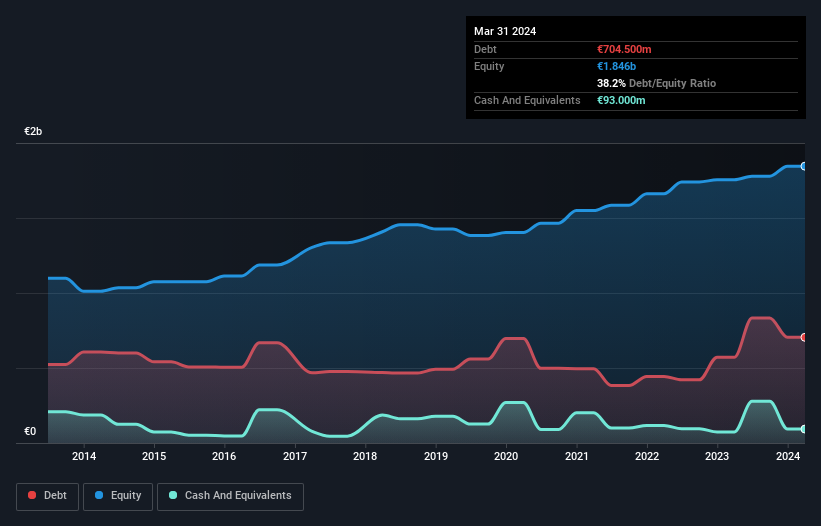Click the 2023 x-axis label
The image size is (821, 526).
(717, 456)
